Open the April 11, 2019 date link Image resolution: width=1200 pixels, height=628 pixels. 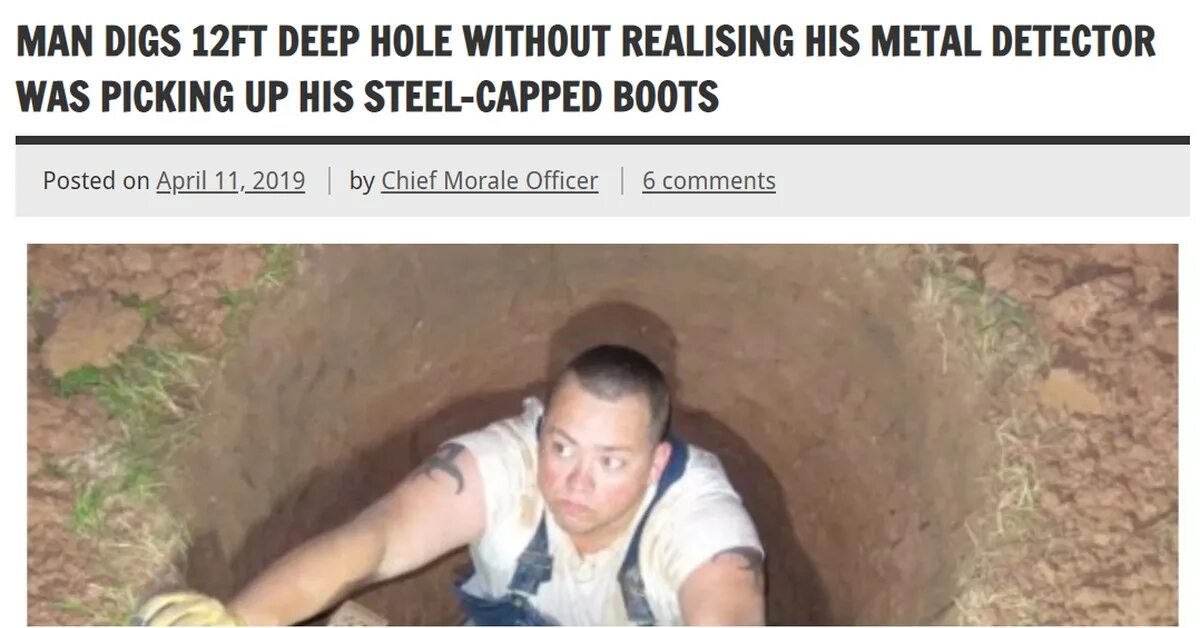231,181
